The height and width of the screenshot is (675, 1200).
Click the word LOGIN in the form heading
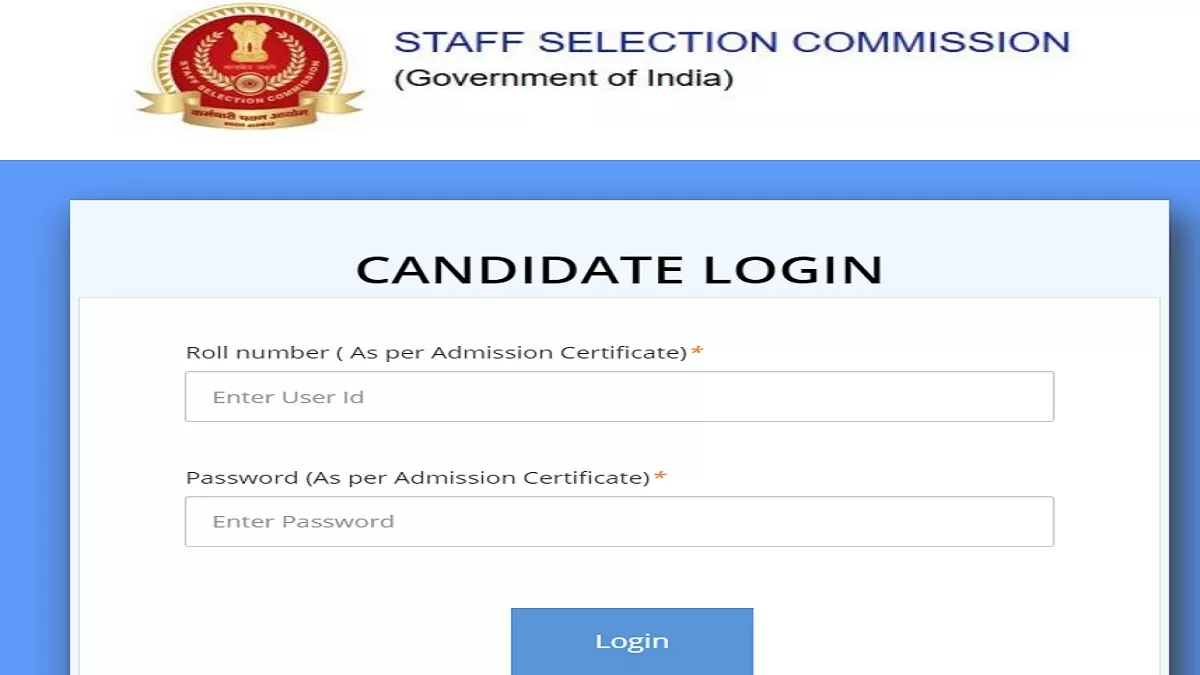click(x=793, y=270)
